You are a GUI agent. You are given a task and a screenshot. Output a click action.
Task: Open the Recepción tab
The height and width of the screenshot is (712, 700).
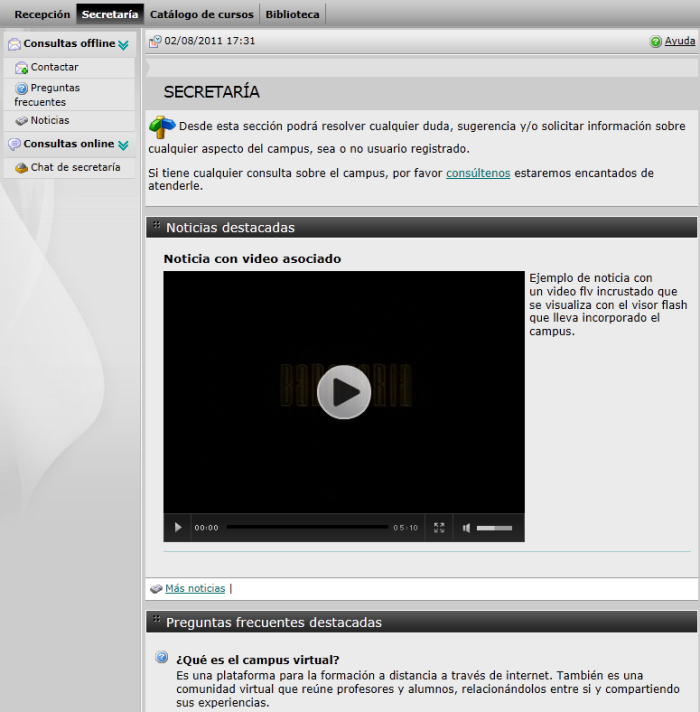(42, 15)
